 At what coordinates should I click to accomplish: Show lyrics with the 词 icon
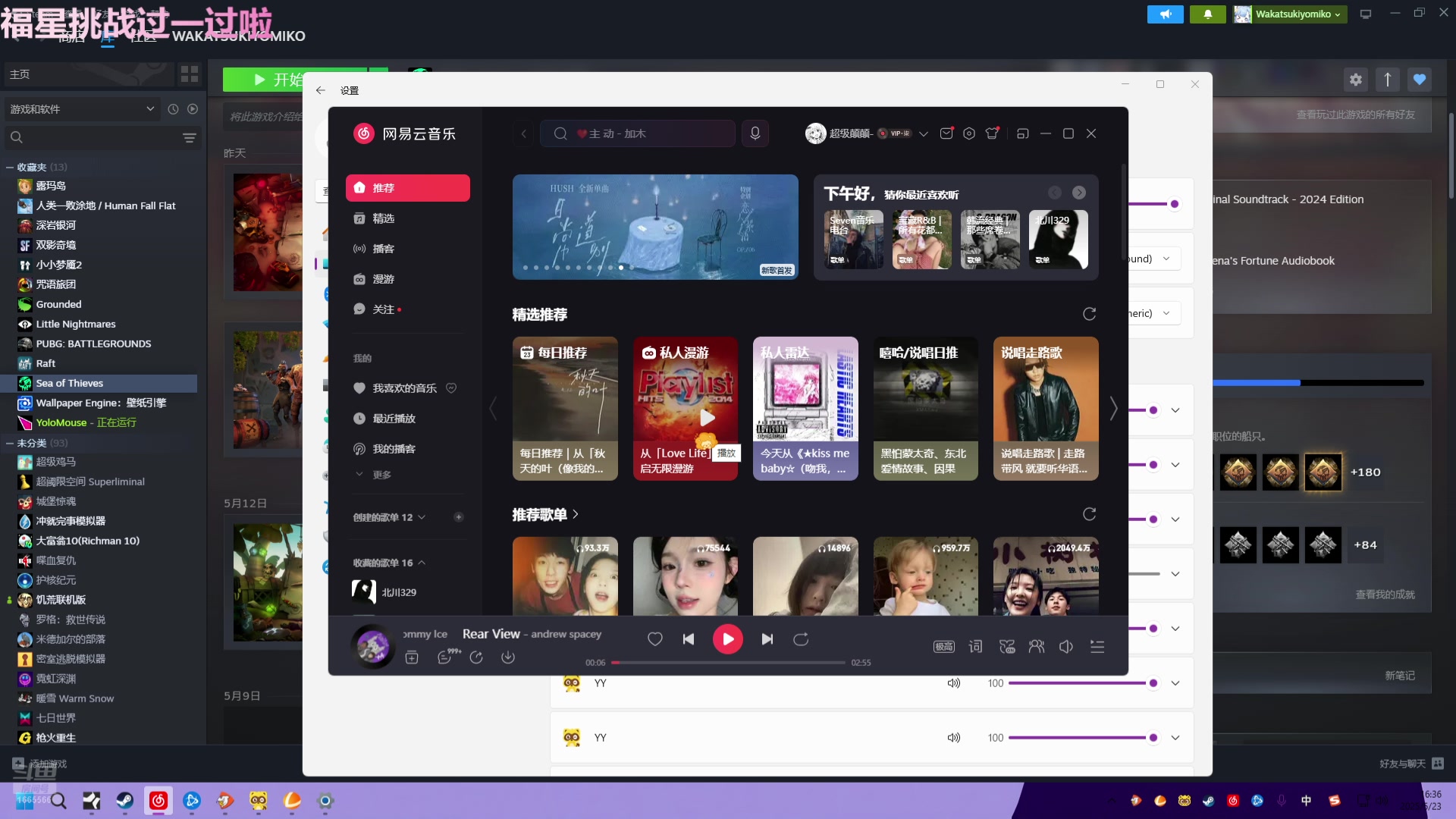(976, 647)
